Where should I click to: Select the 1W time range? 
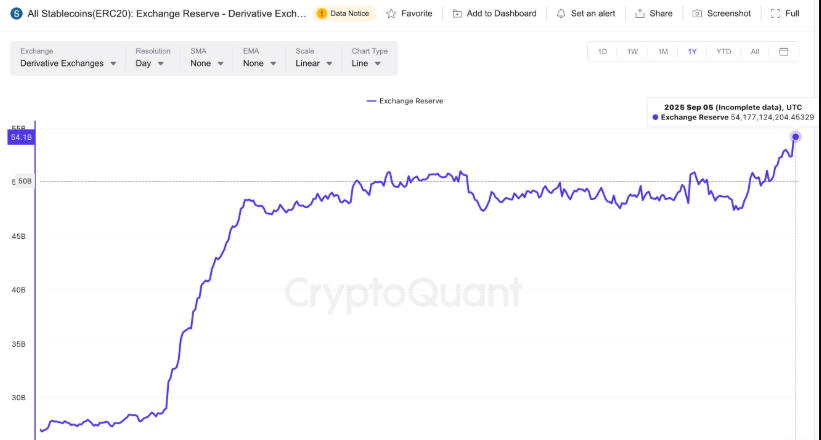click(632, 51)
